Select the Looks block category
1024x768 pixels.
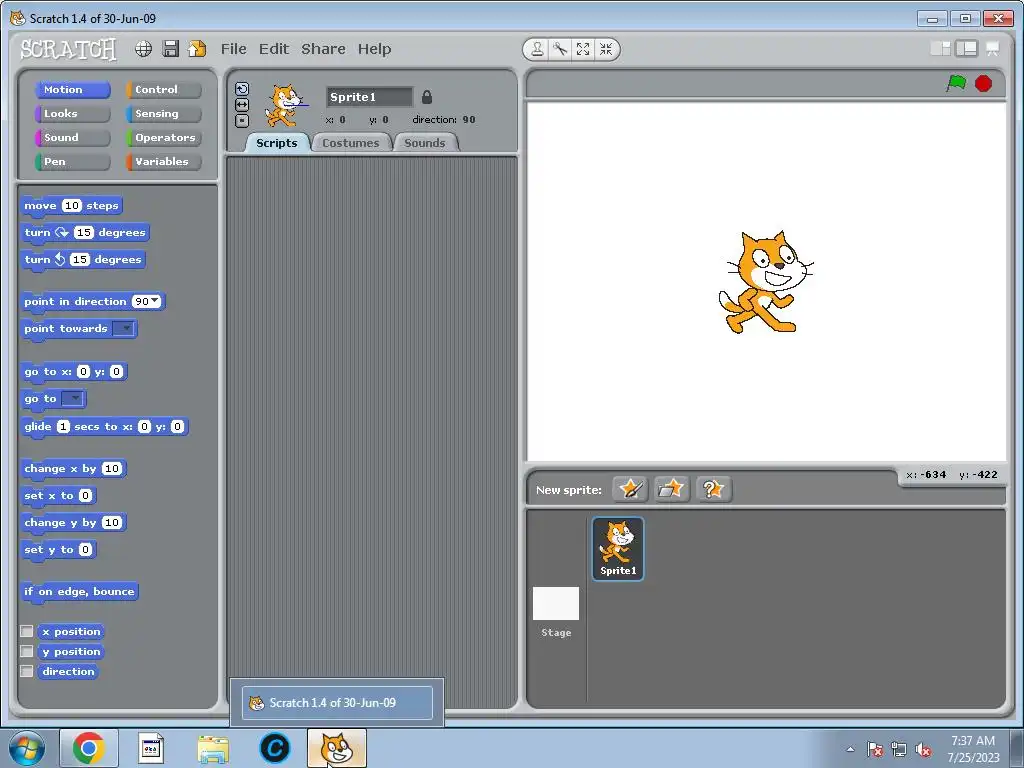pos(72,114)
